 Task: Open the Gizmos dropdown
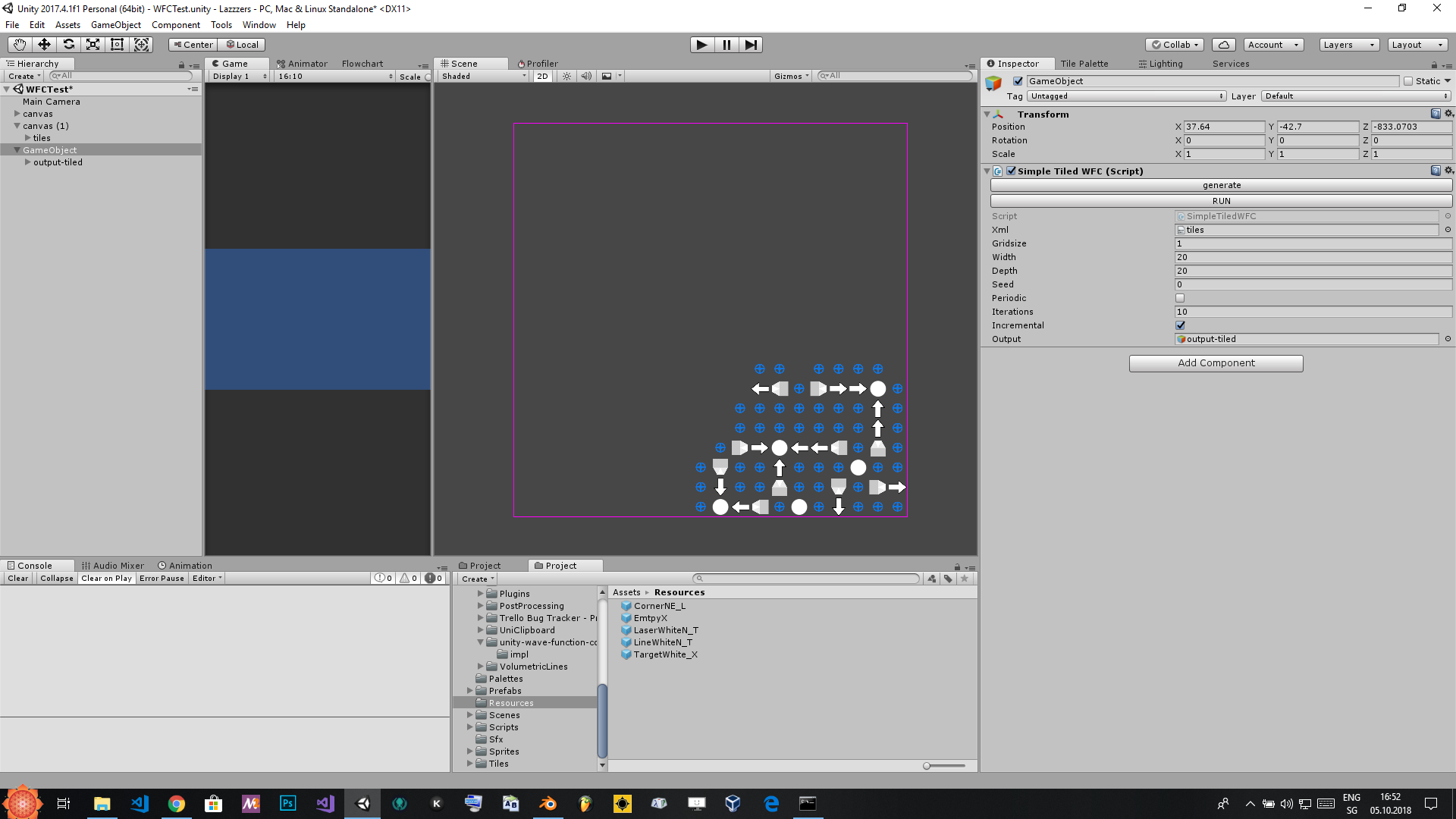point(792,76)
